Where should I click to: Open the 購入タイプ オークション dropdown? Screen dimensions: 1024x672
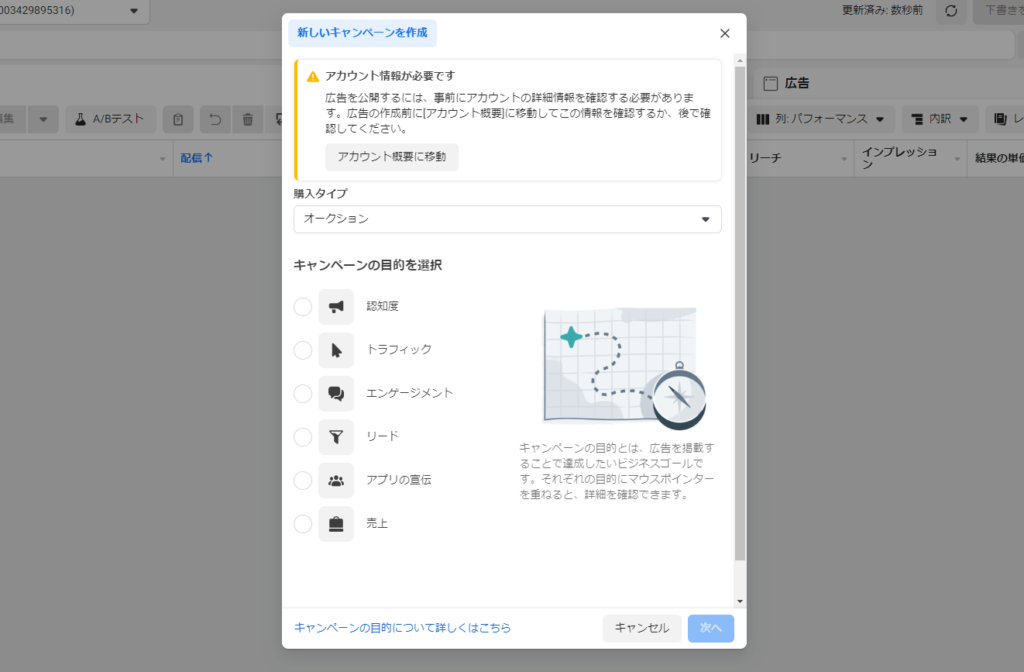[507, 219]
